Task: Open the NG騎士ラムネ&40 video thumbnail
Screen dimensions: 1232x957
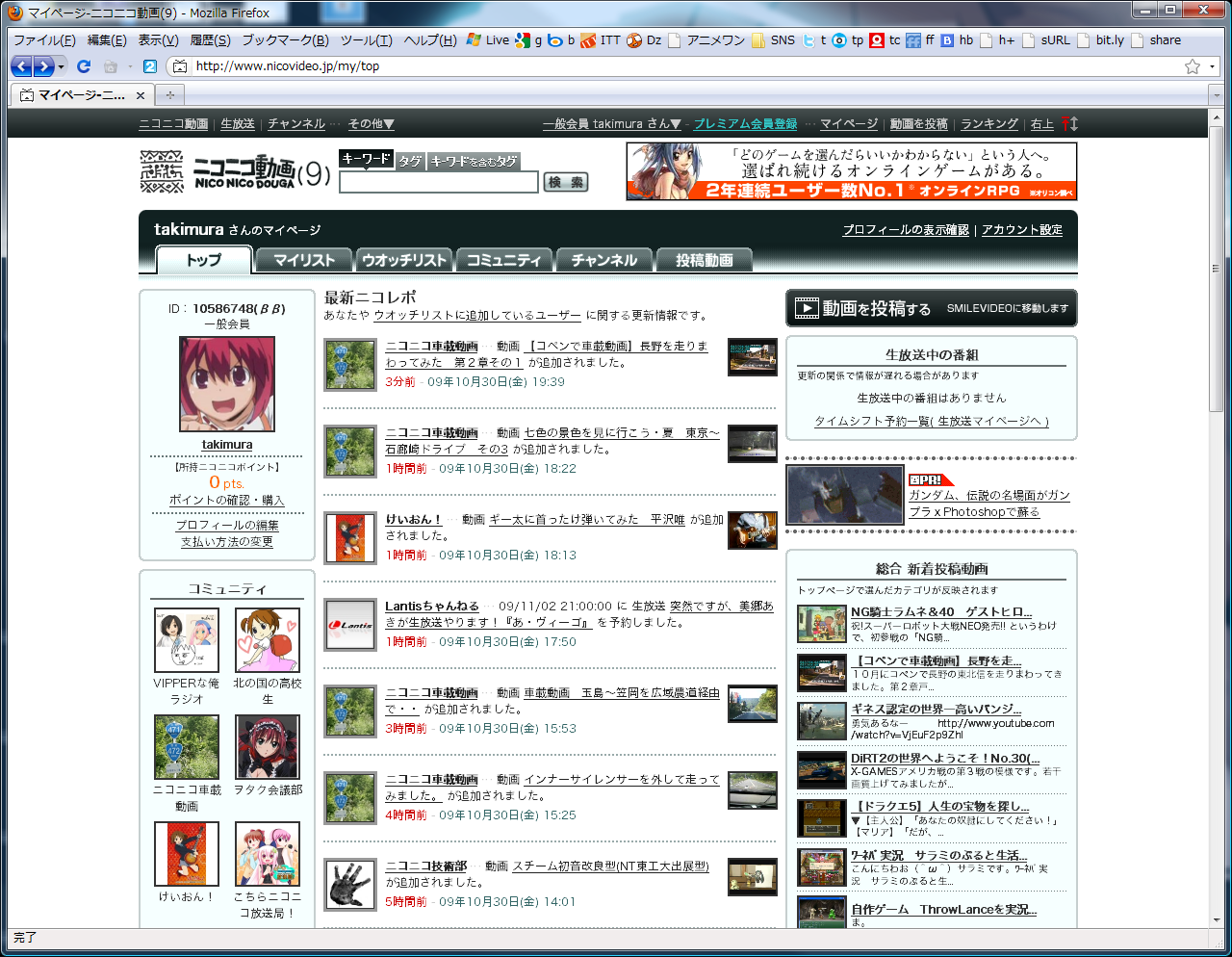Action: tap(821, 624)
